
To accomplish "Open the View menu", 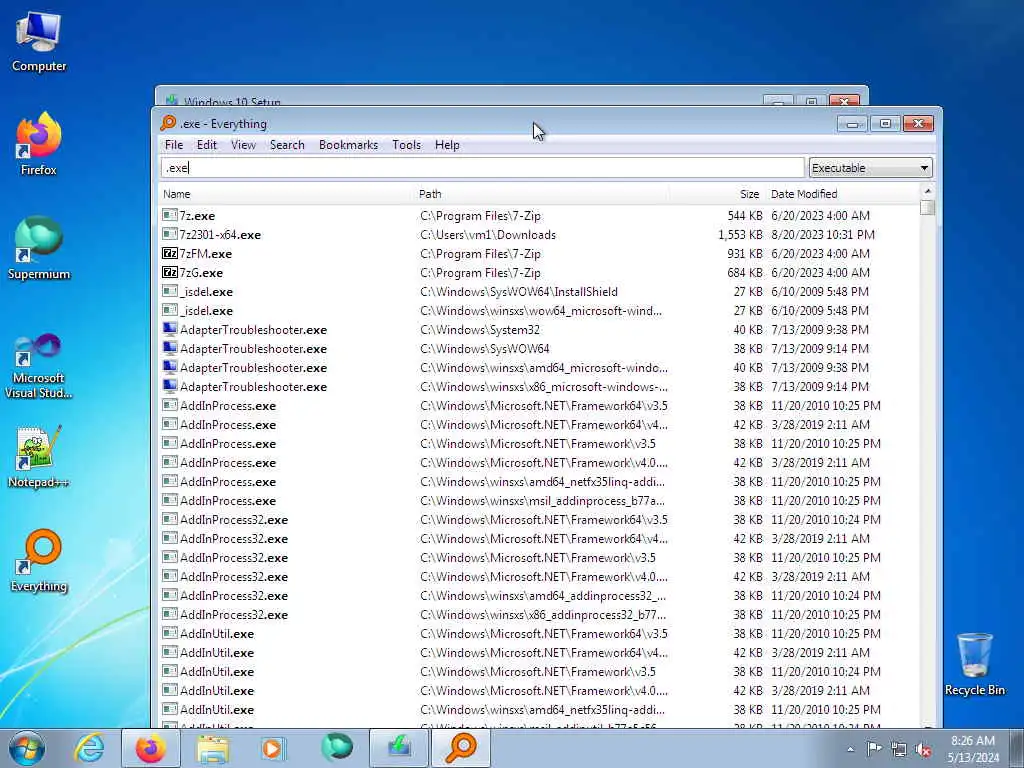I will (x=243, y=145).
